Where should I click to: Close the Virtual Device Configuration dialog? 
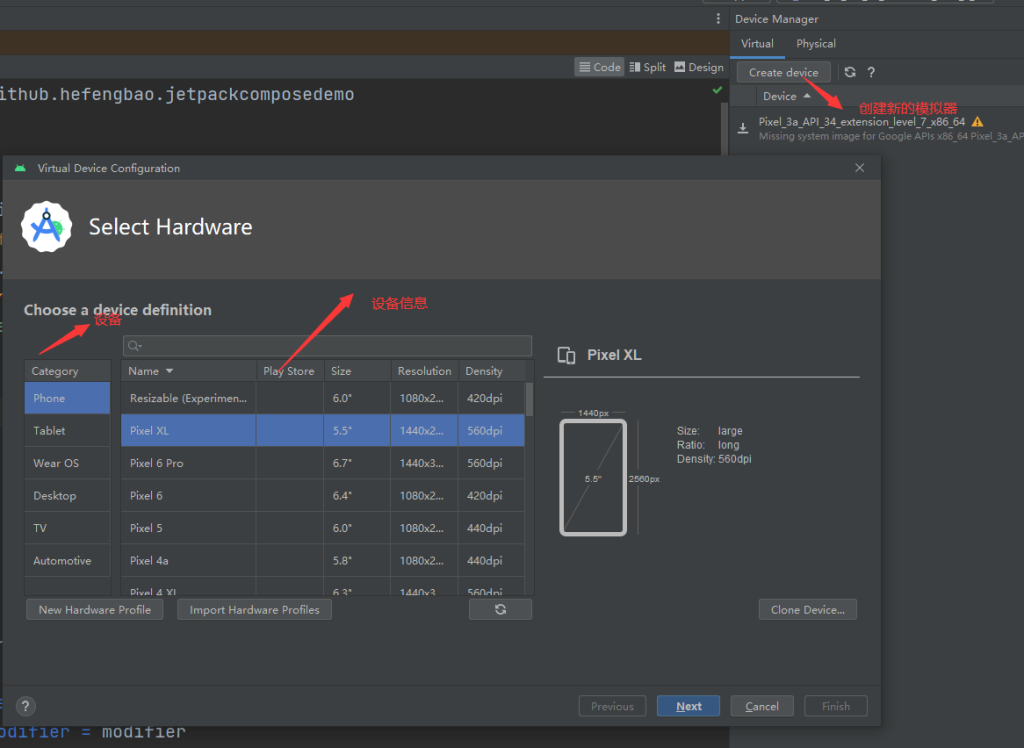859,168
